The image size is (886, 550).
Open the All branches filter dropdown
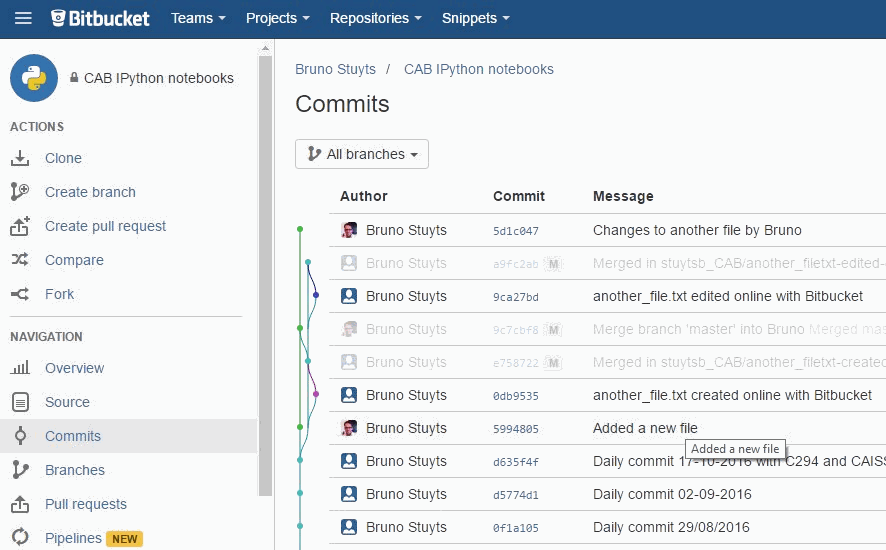pos(362,154)
